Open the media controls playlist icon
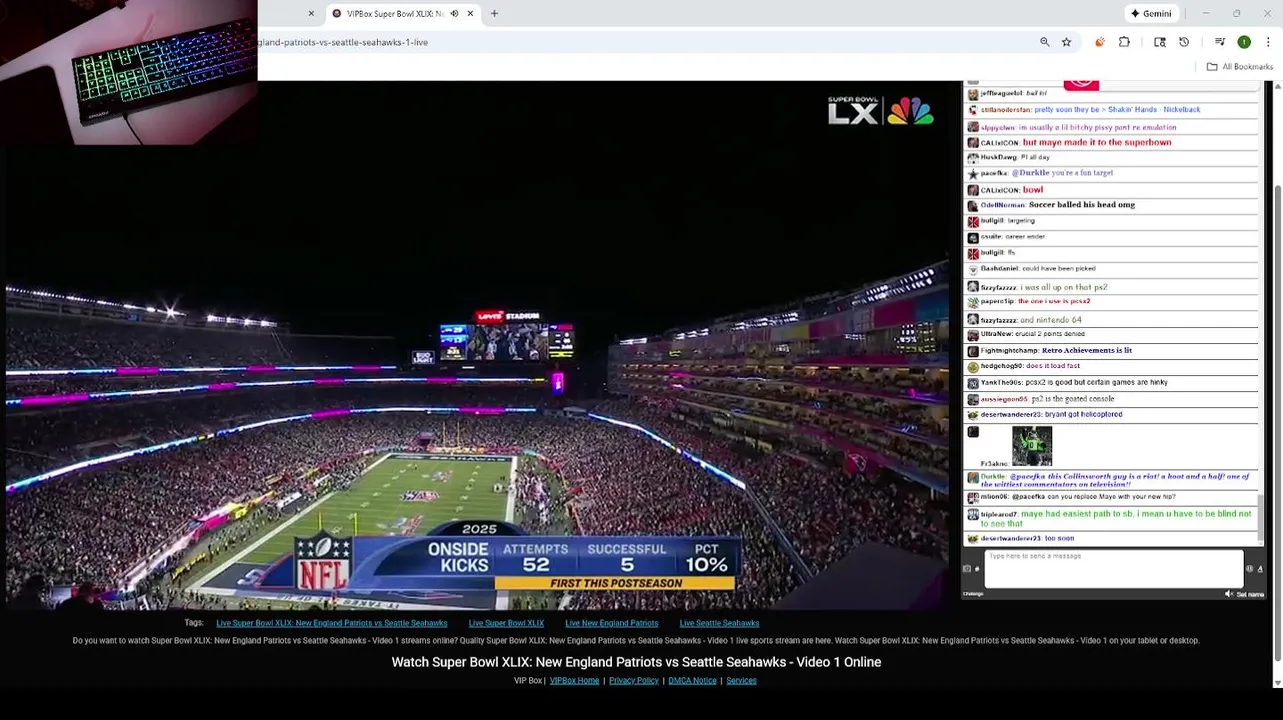The width and height of the screenshot is (1283, 720). [1220, 42]
